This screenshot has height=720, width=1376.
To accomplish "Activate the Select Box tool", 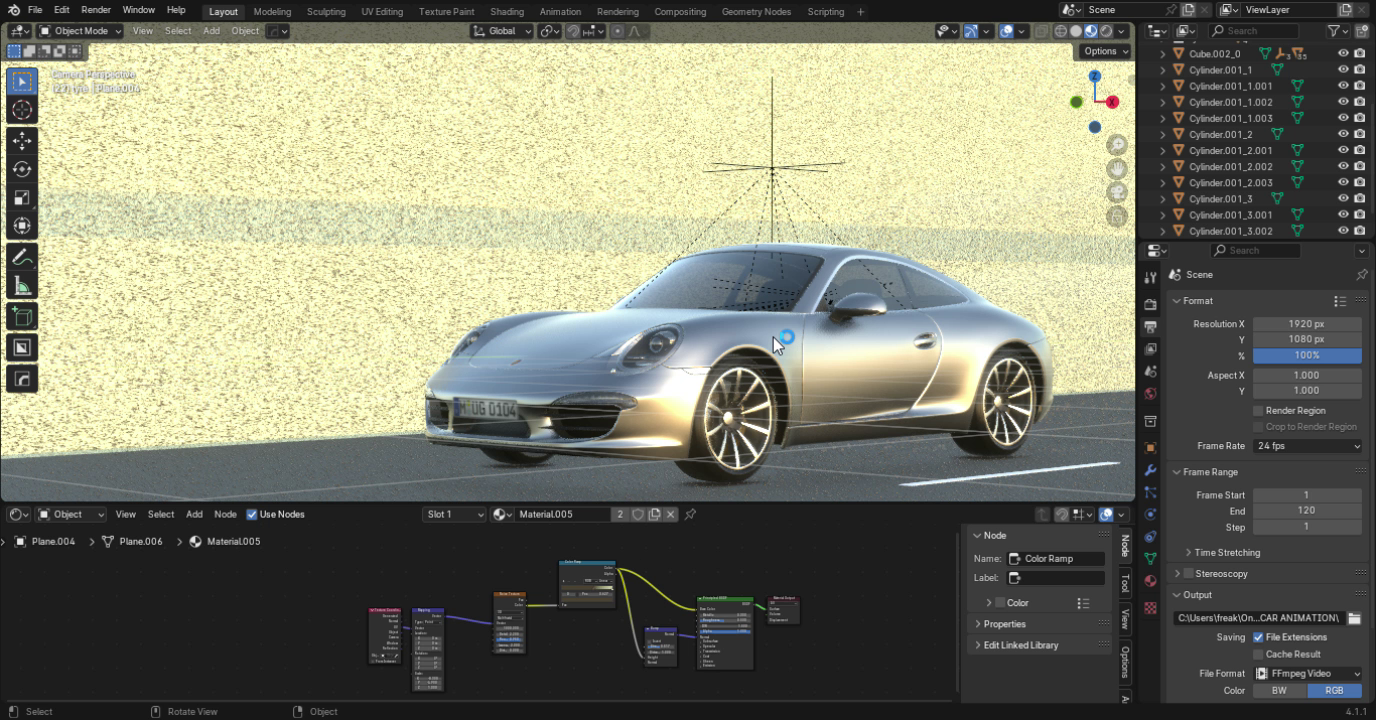I will pyautogui.click(x=22, y=81).
